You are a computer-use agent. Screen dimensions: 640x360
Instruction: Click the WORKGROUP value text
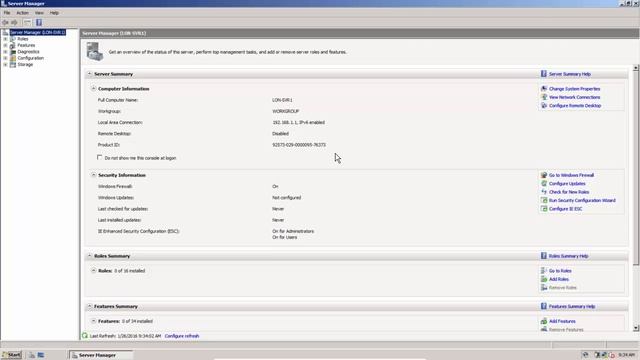pos(285,111)
